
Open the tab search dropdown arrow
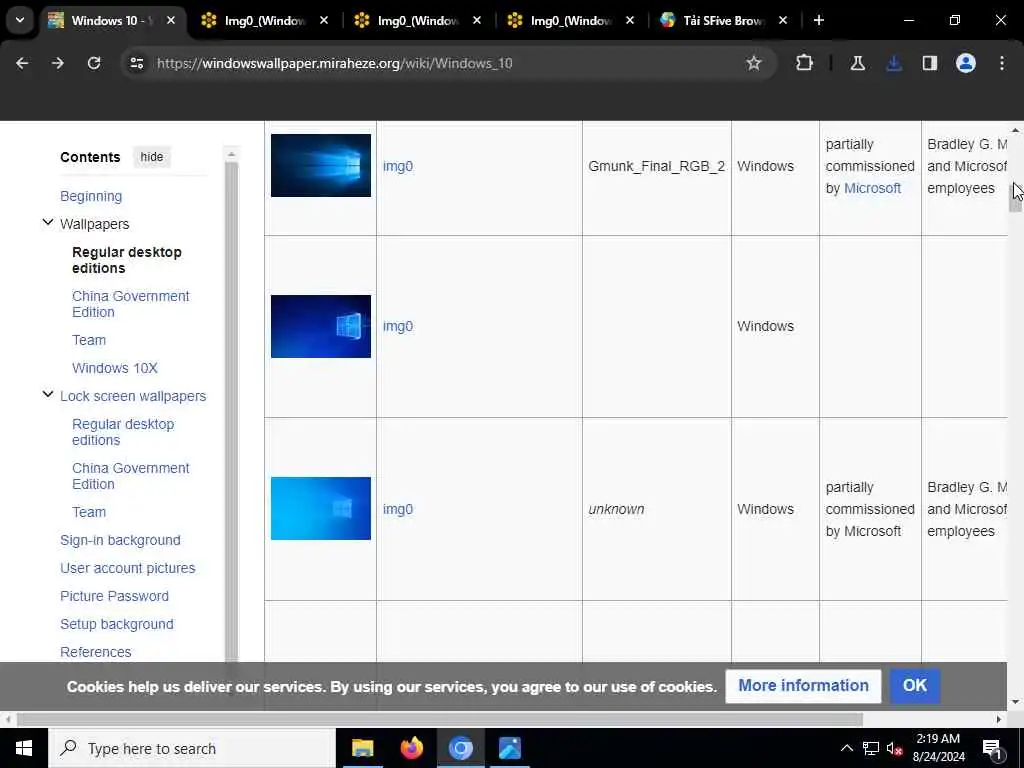20,20
